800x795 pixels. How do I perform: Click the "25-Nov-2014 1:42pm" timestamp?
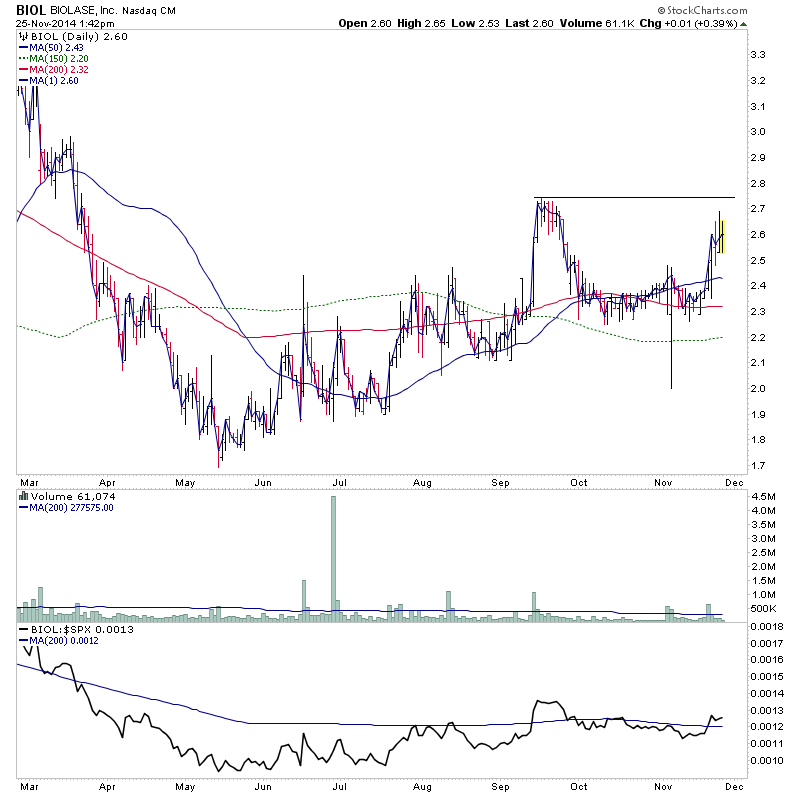coord(65,23)
